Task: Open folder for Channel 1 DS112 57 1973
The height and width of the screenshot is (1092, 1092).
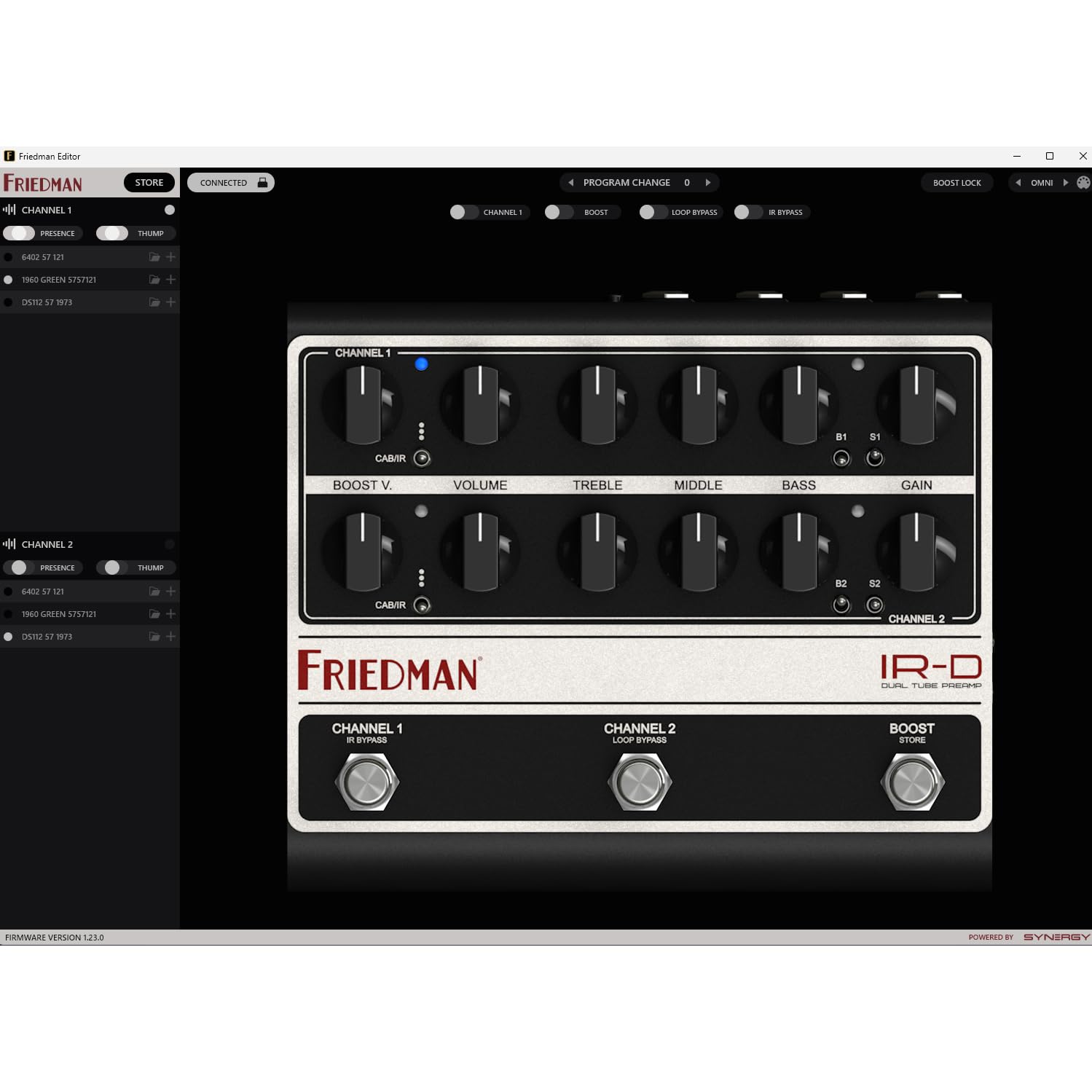Action: (154, 302)
